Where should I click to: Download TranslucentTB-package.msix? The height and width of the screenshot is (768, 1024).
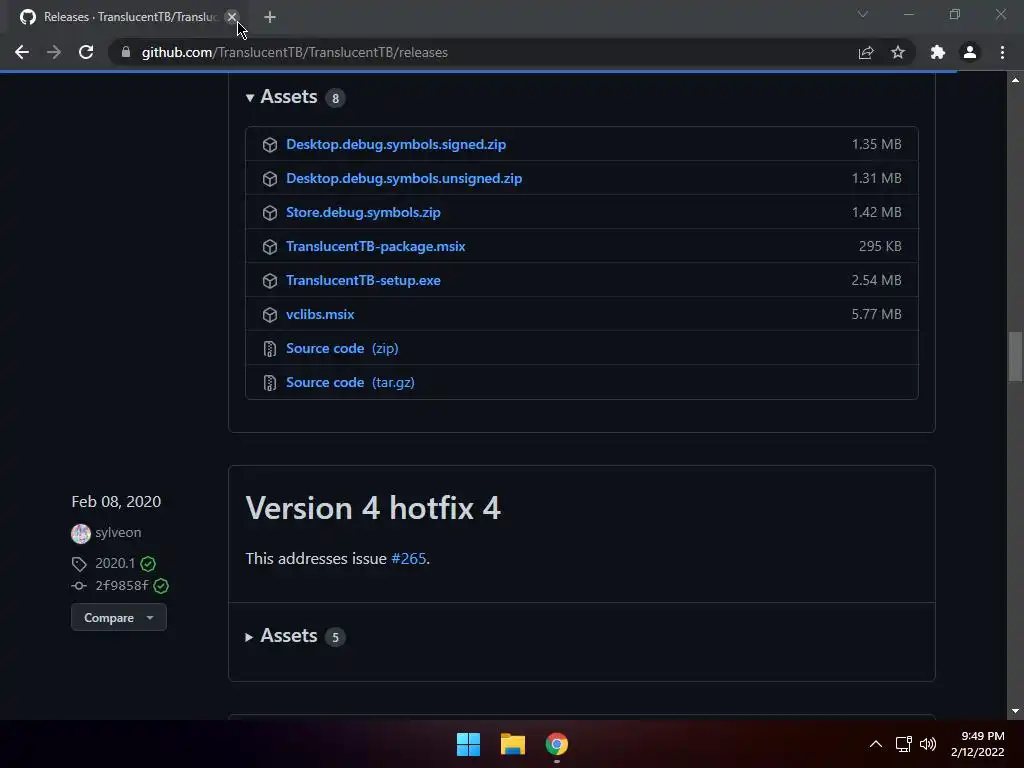tap(376, 246)
